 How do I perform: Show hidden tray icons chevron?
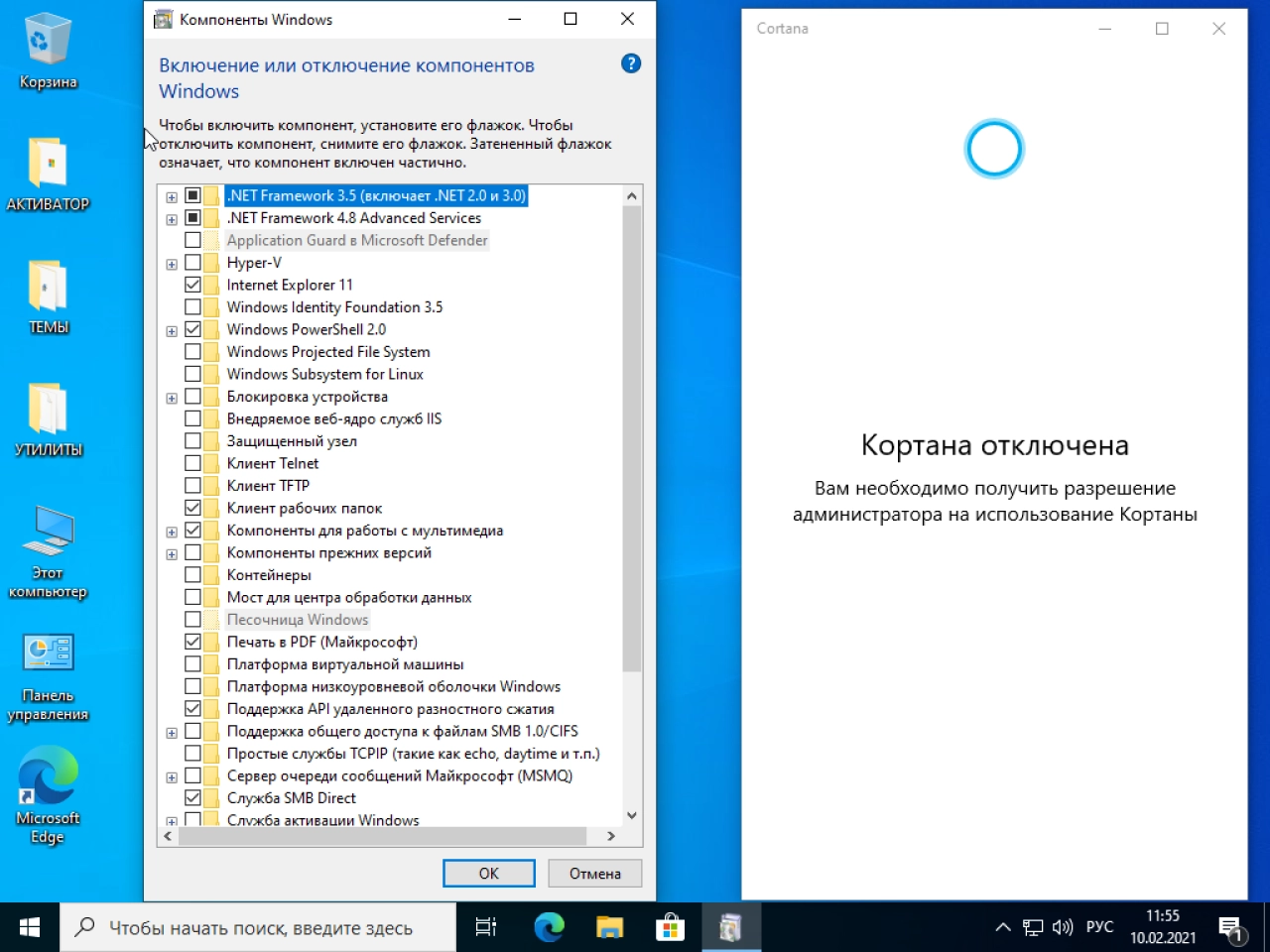coord(1003,927)
